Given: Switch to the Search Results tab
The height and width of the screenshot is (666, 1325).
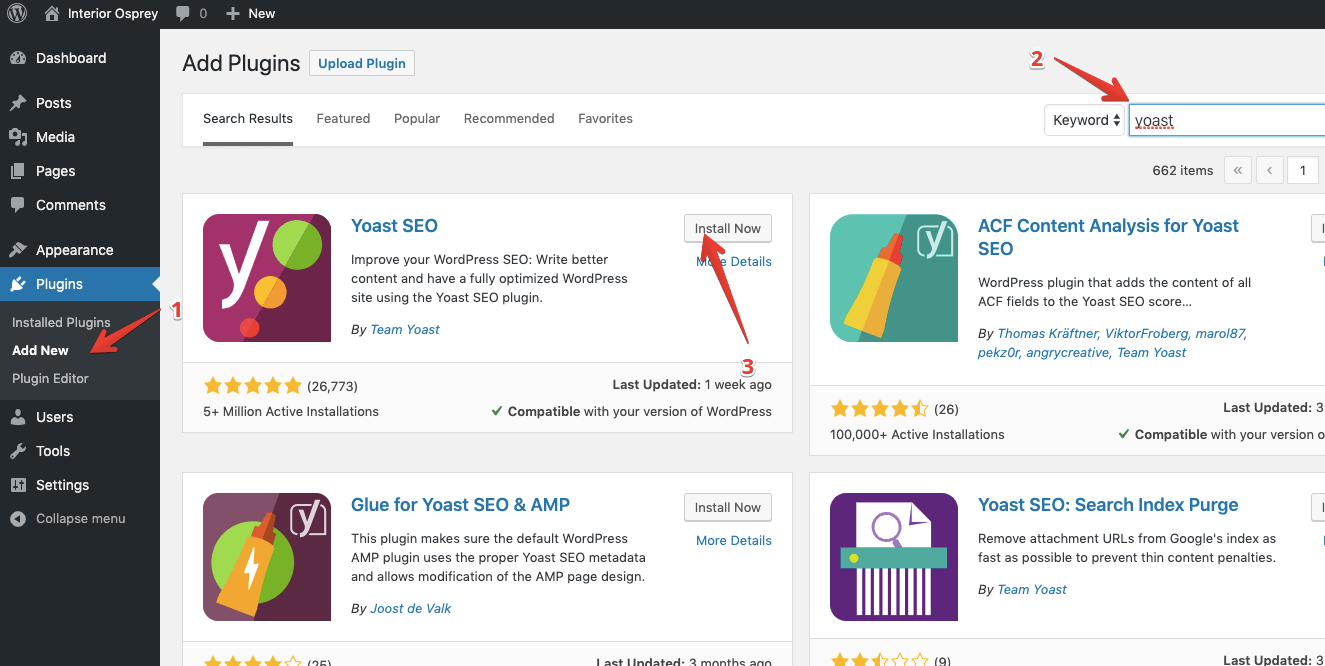Looking at the screenshot, I should pyautogui.click(x=248, y=119).
